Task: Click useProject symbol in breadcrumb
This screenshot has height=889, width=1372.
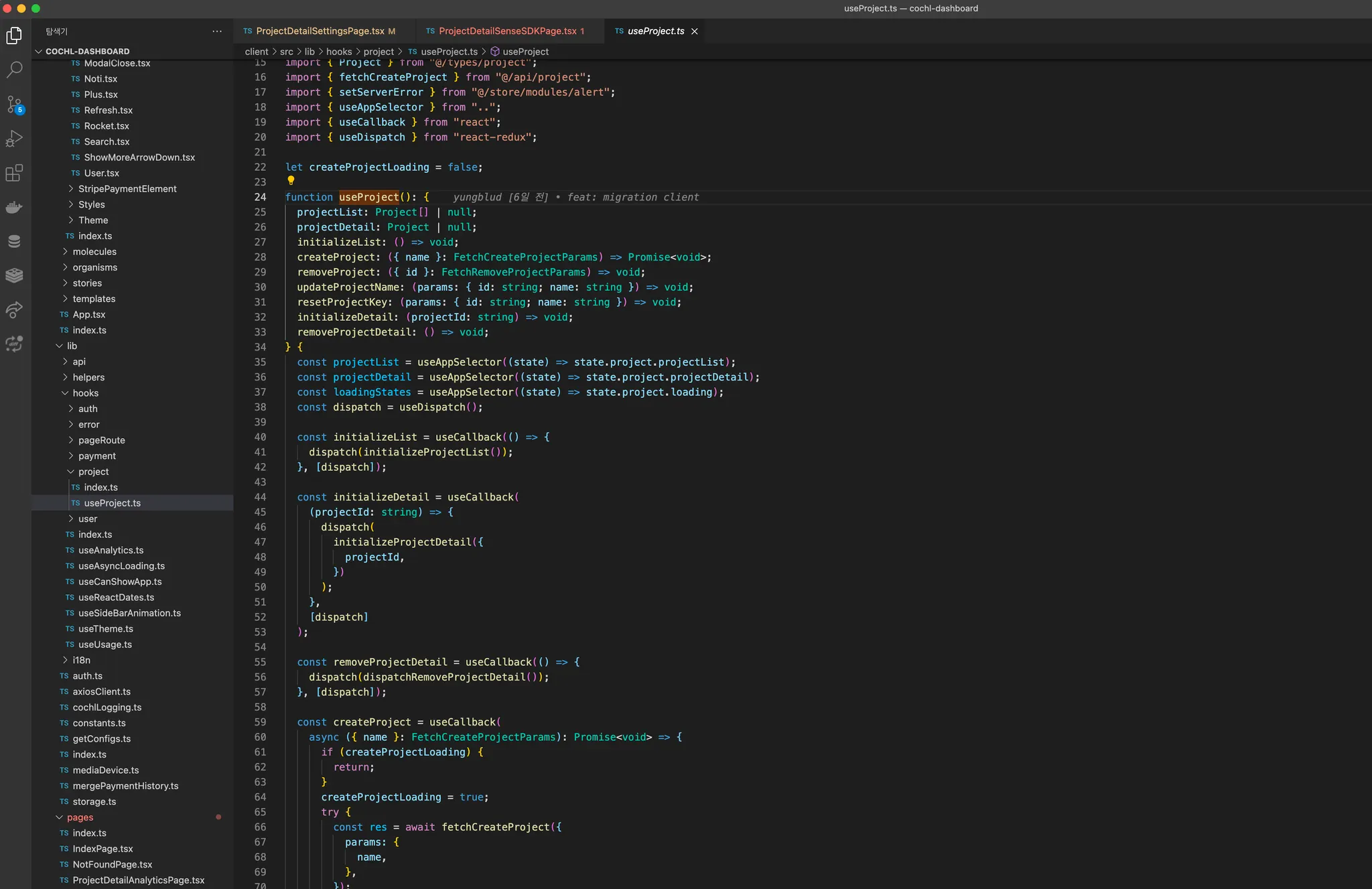Action: pos(525,52)
